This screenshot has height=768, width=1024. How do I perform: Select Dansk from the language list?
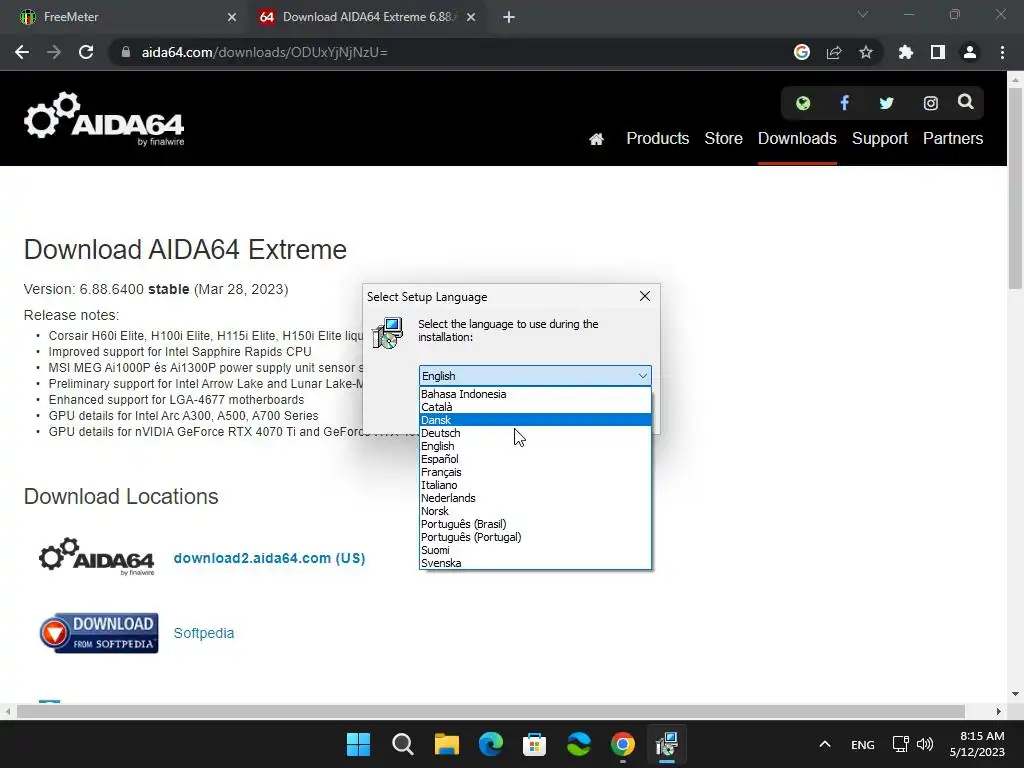tap(535, 420)
